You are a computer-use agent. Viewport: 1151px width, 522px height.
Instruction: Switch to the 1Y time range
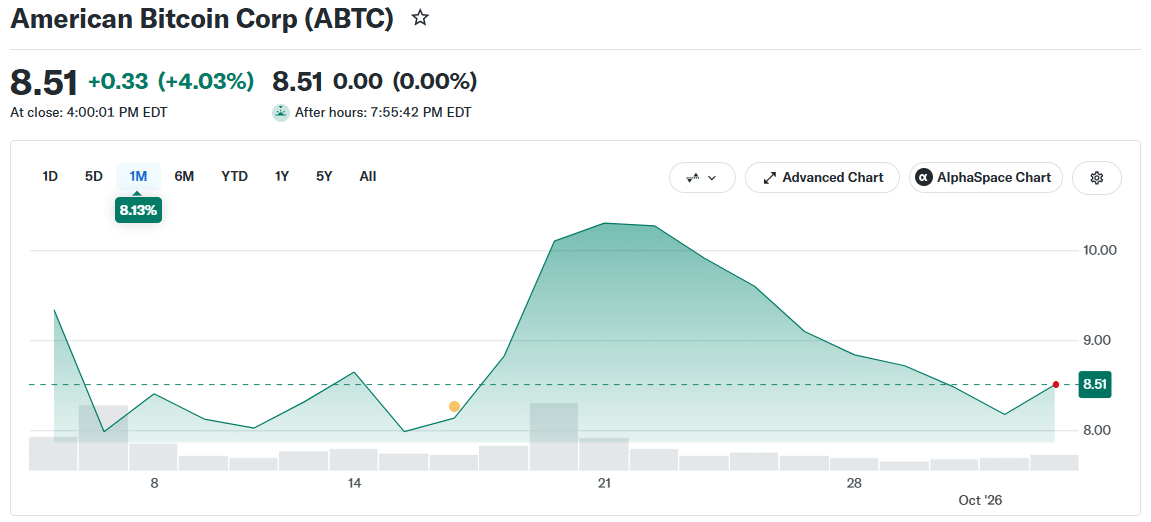pyautogui.click(x=282, y=176)
